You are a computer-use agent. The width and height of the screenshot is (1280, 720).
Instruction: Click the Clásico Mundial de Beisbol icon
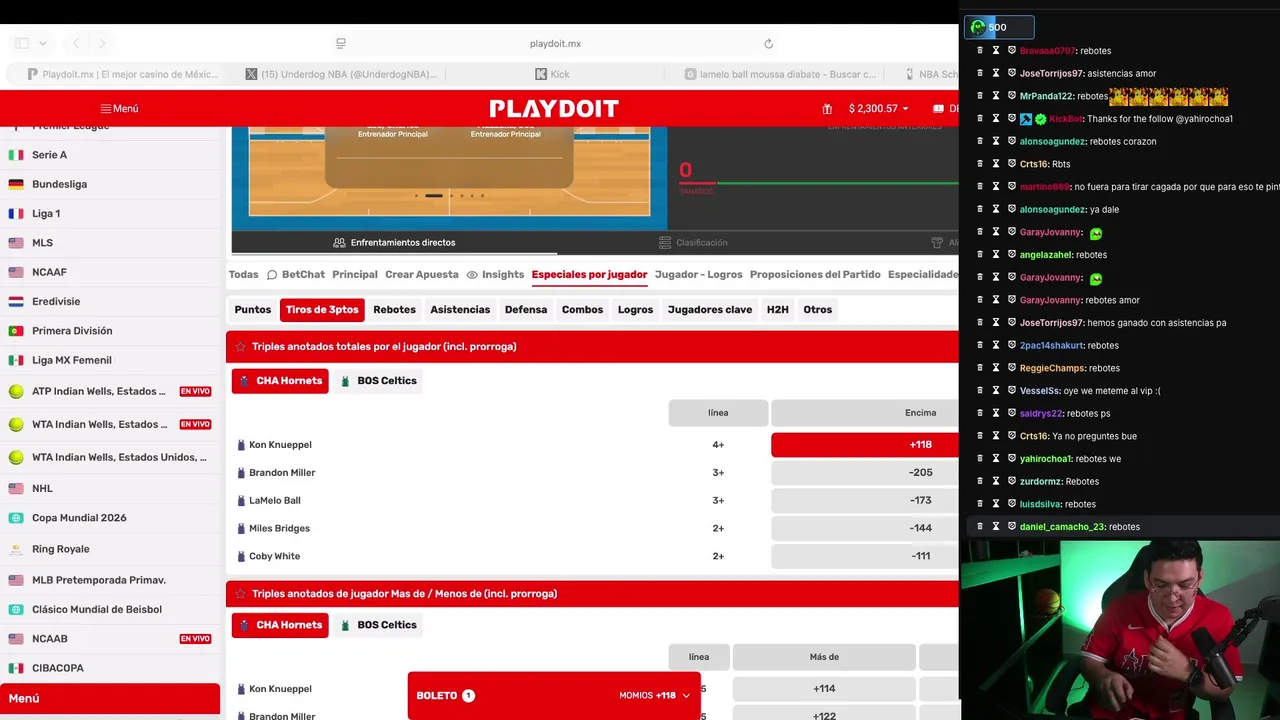[x=16, y=609]
